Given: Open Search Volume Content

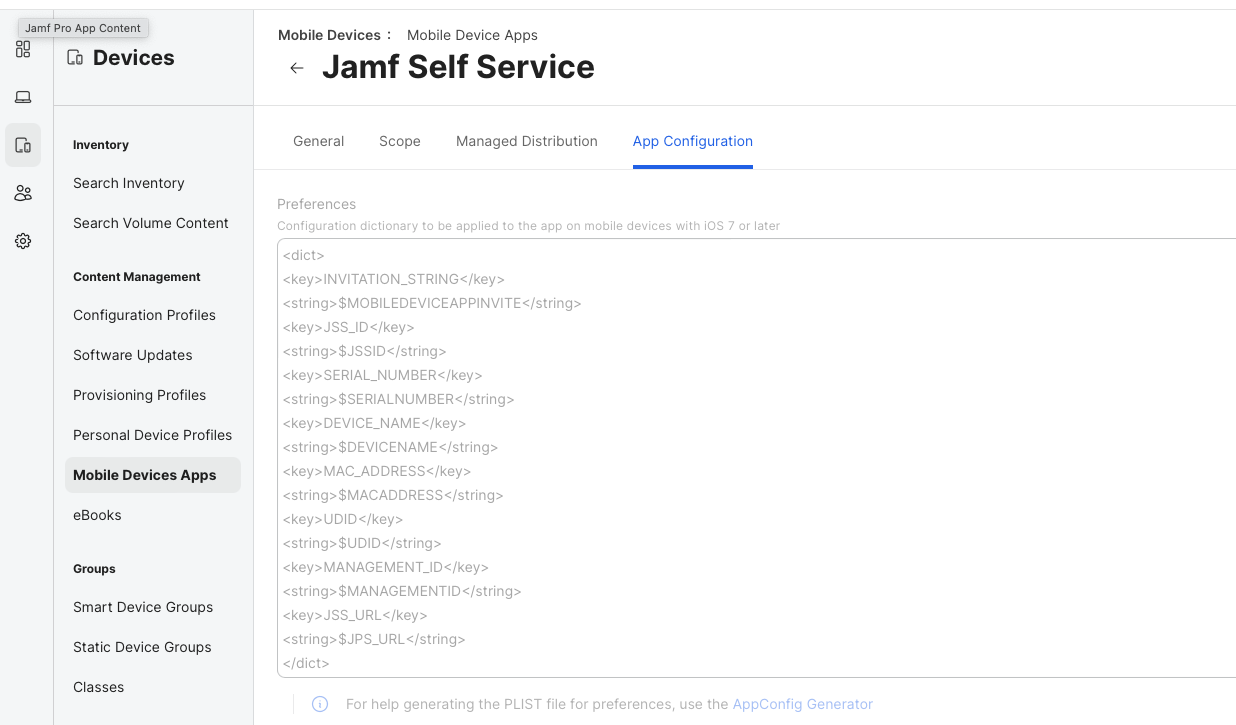Looking at the screenshot, I should coord(151,223).
